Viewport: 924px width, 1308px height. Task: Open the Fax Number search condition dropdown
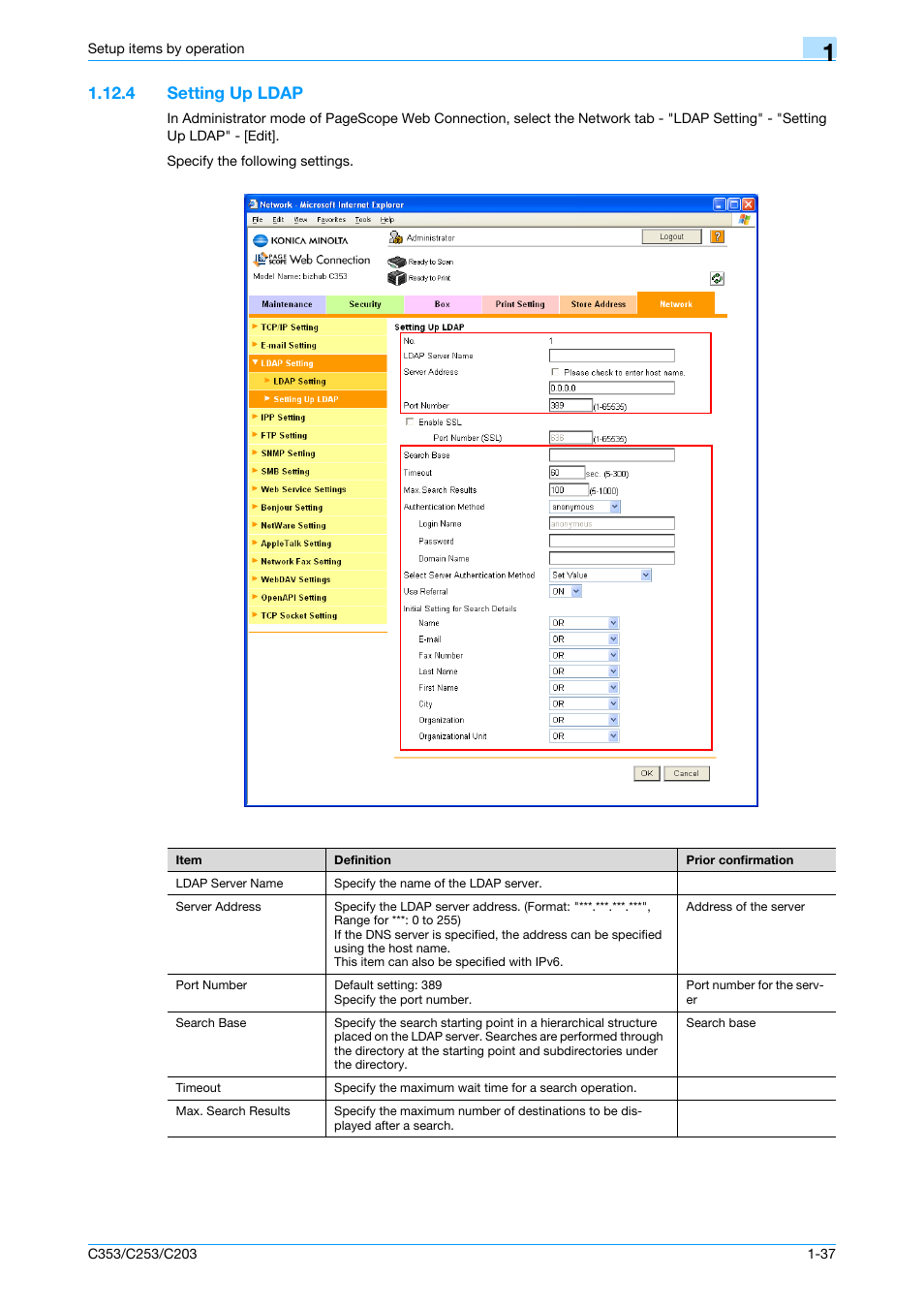(613, 656)
